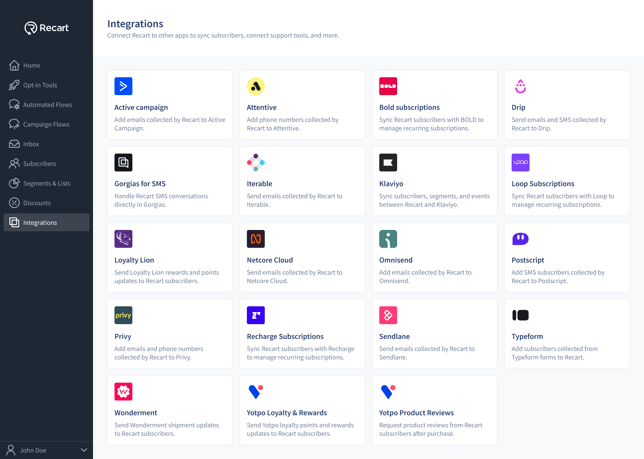Image resolution: width=644 pixels, height=459 pixels.
Task: Click the Discounts percent icon
Action: pyautogui.click(x=14, y=203)
